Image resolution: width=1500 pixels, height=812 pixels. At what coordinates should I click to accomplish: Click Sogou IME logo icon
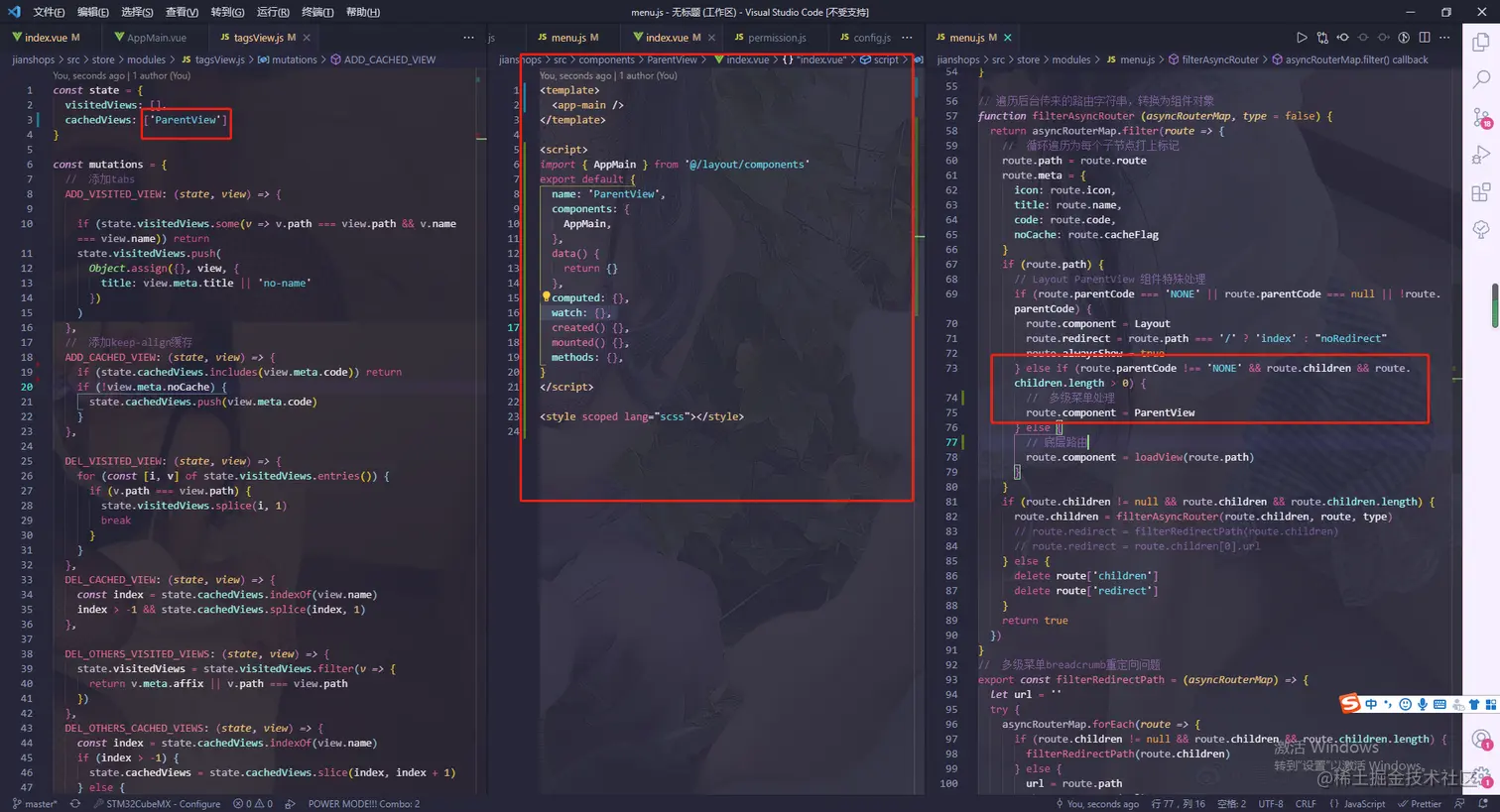pos(1350,704)
